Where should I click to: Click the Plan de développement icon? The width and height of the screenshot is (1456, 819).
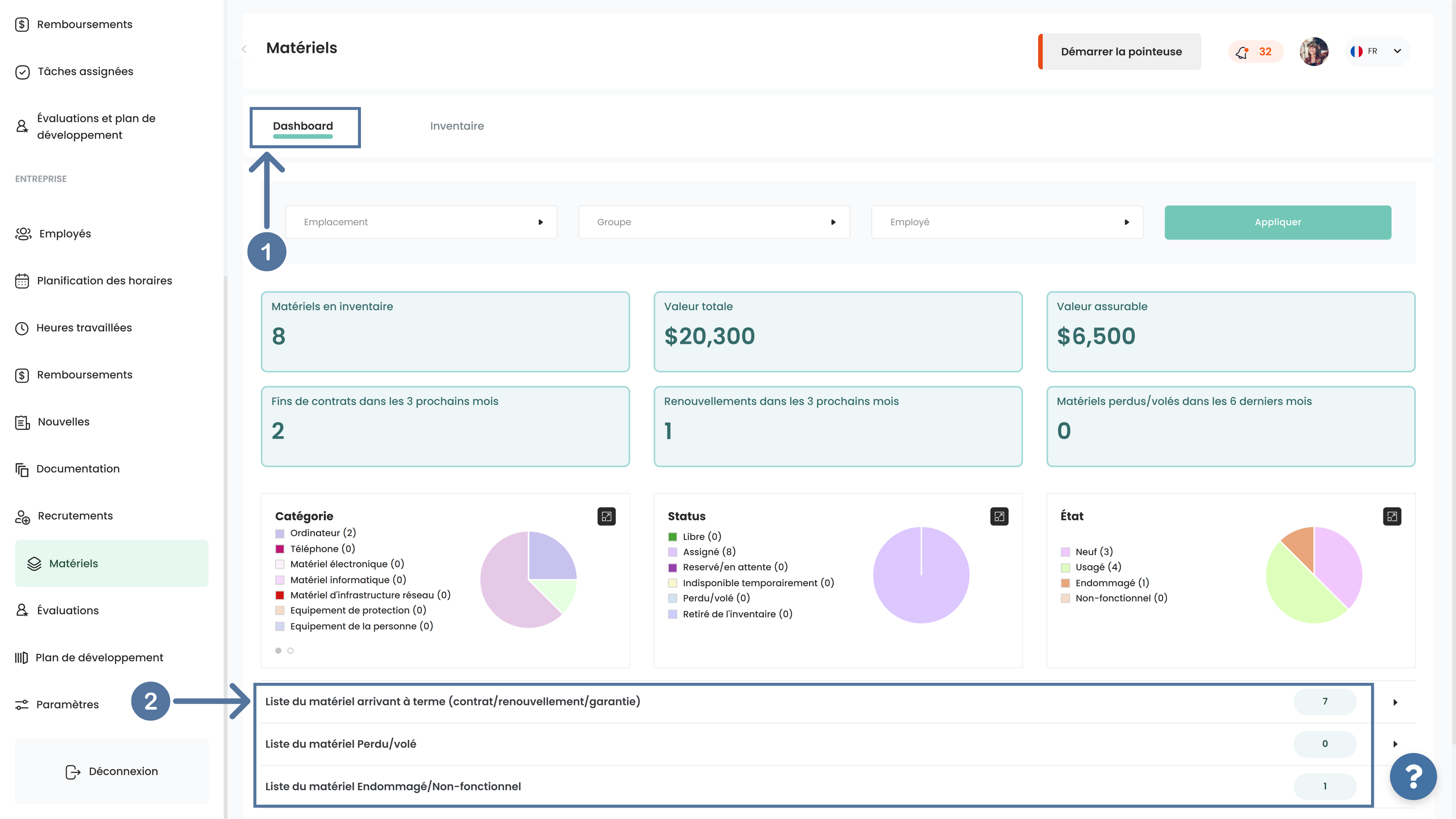[22, 658]
